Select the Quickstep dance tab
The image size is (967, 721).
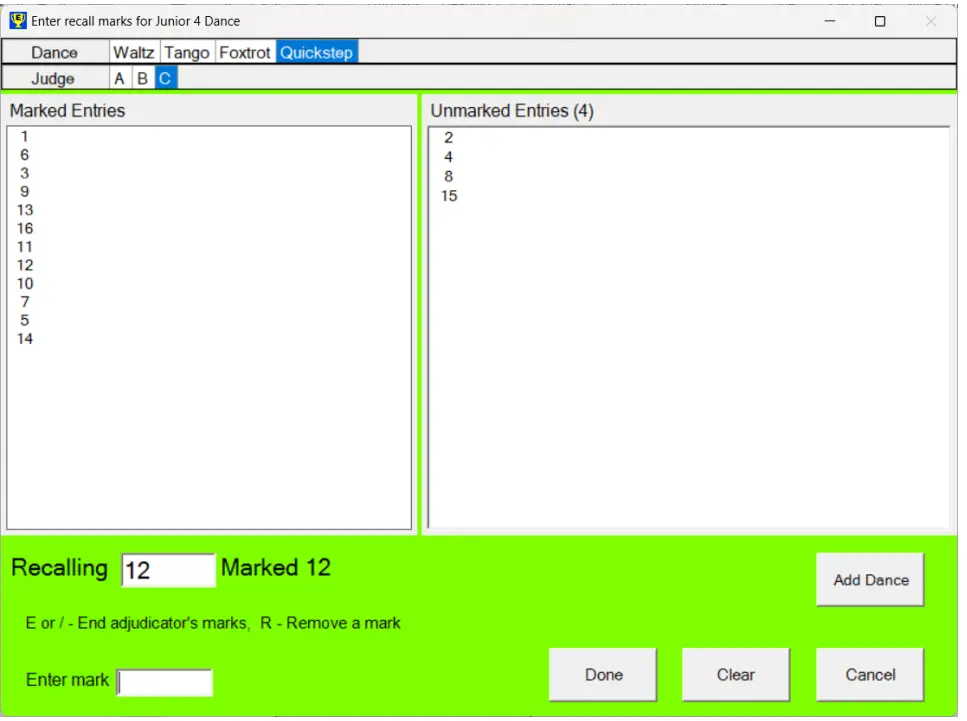316,52
